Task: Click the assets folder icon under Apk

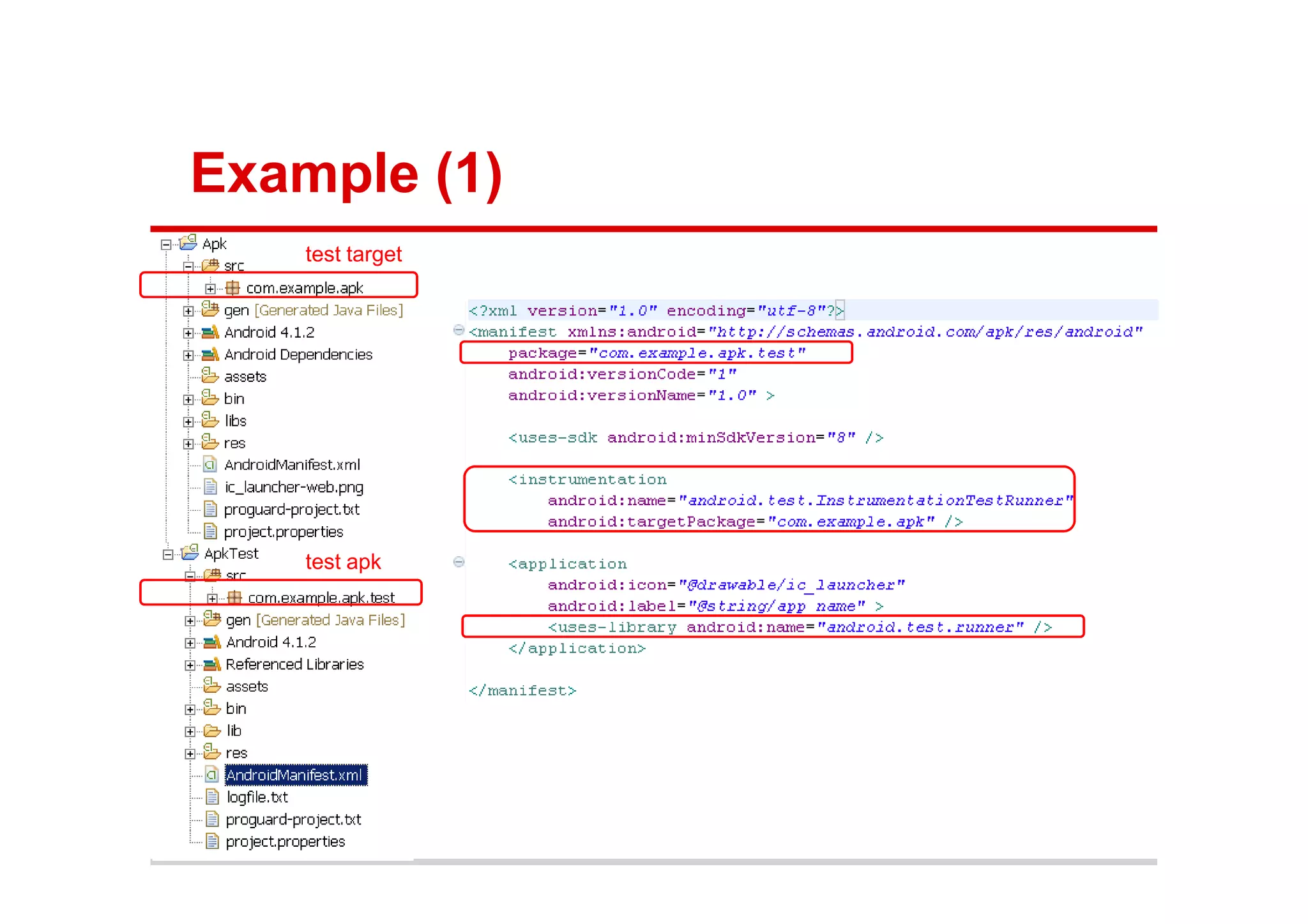Action: (x=211, y=375)
